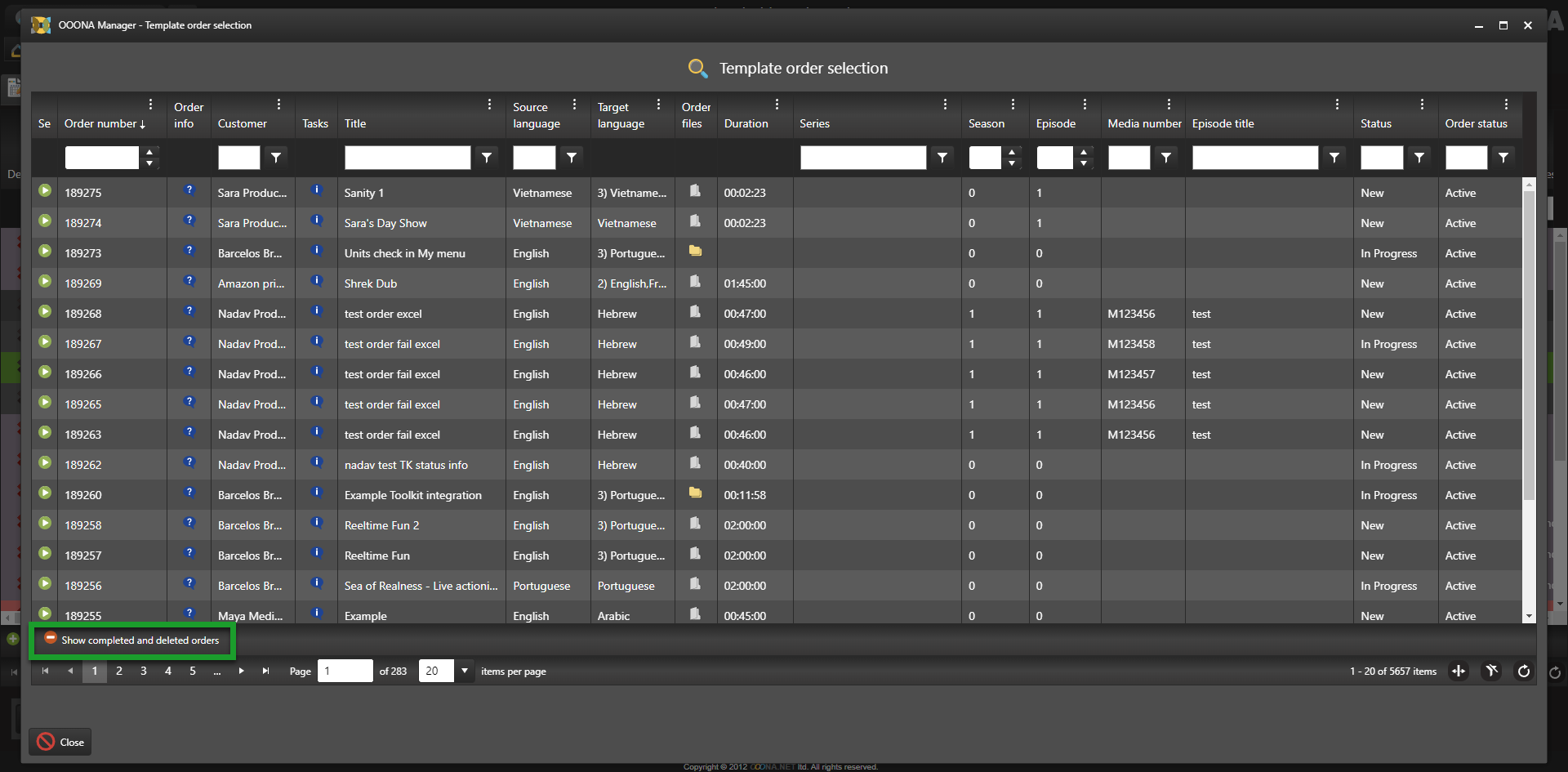The width and height of the screenshot is (1568, 772).
Task: Open the Status column filter options
Action: click(x=1419, y=158)
